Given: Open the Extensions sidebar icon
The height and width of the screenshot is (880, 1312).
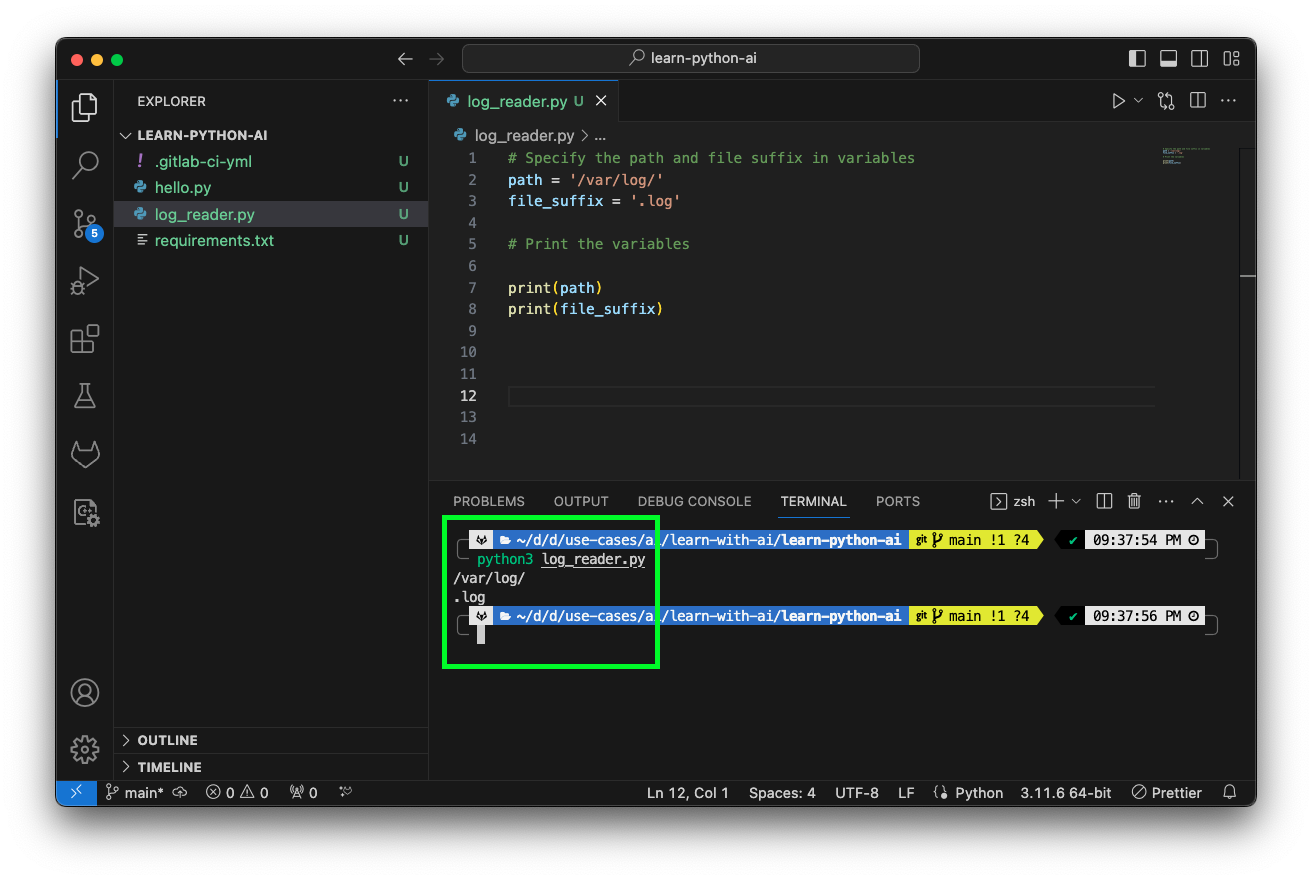Looking at the screenshot, I should click(x=85, y=339).
